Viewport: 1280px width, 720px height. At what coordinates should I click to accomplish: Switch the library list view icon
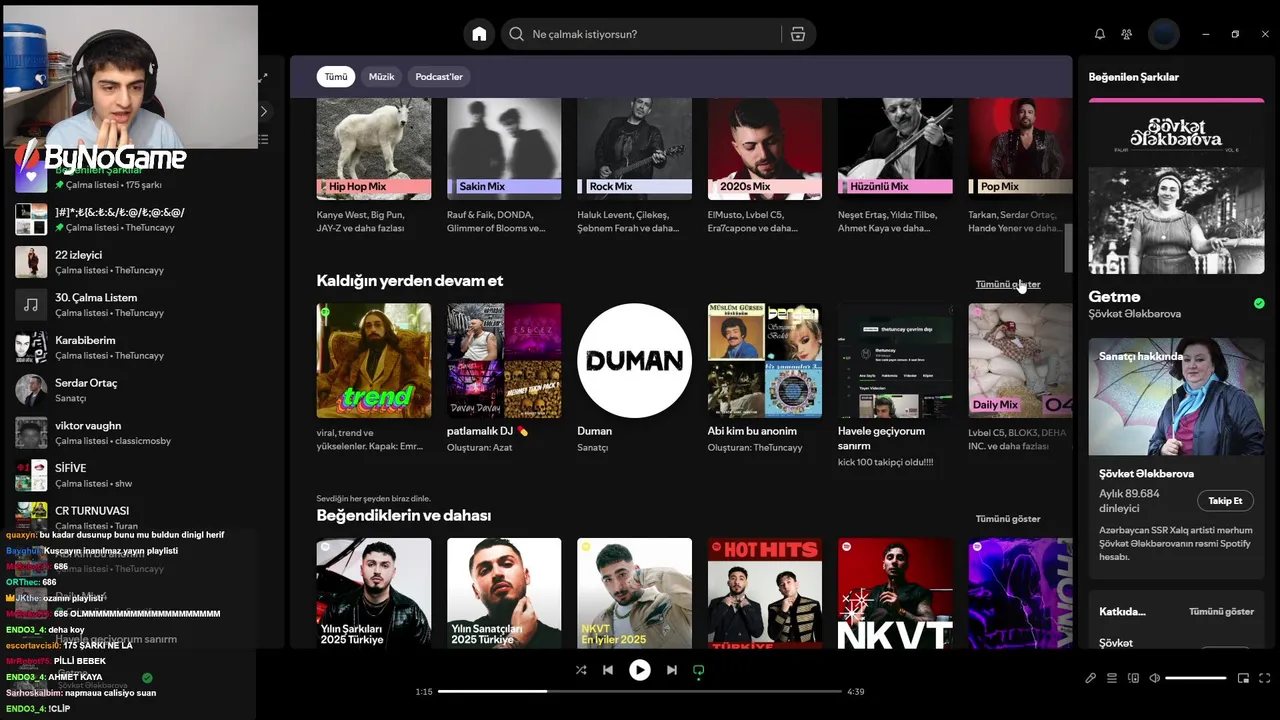point(264,140)
